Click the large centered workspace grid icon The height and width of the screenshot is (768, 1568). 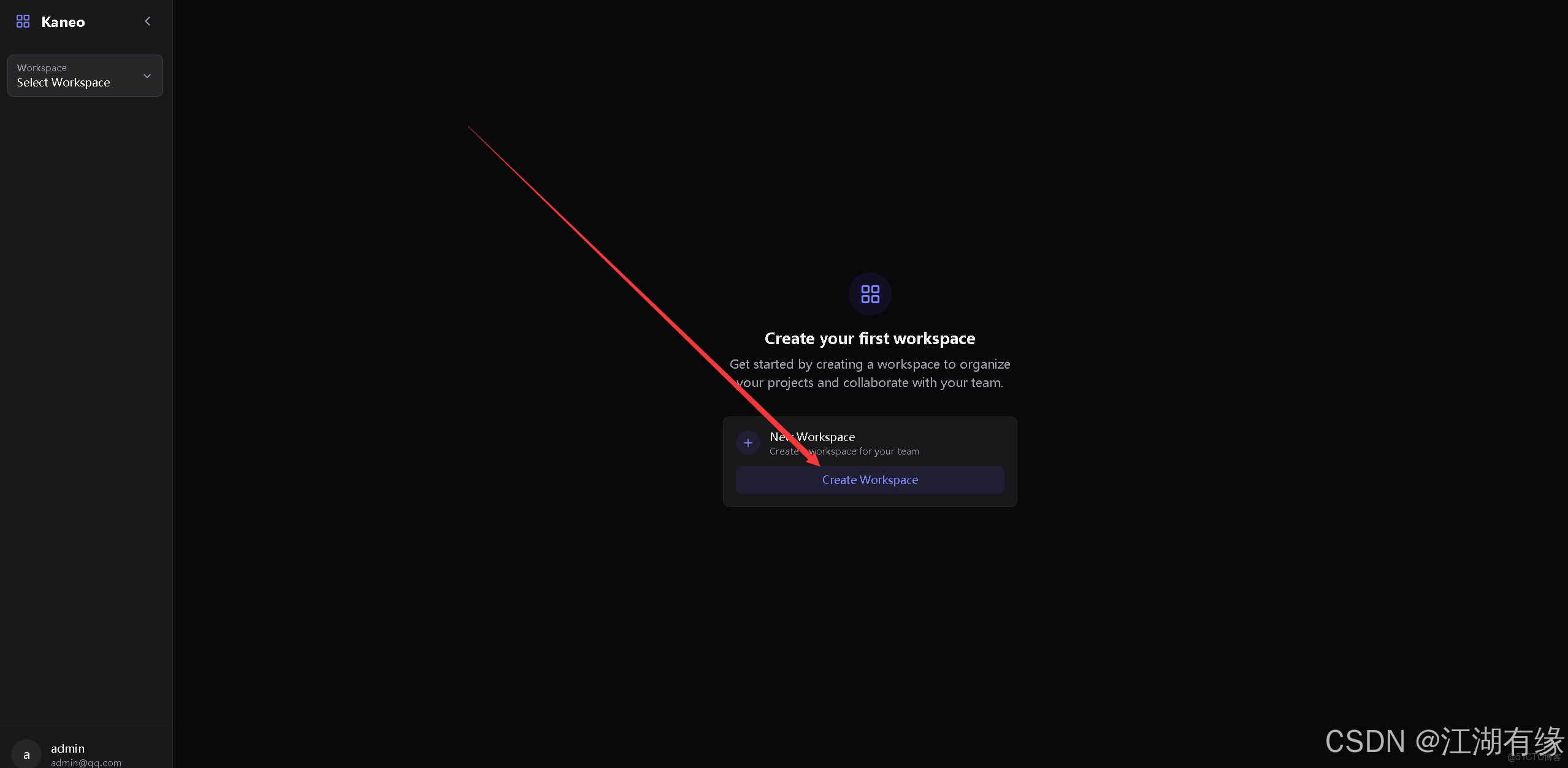[x=870, y=294]
